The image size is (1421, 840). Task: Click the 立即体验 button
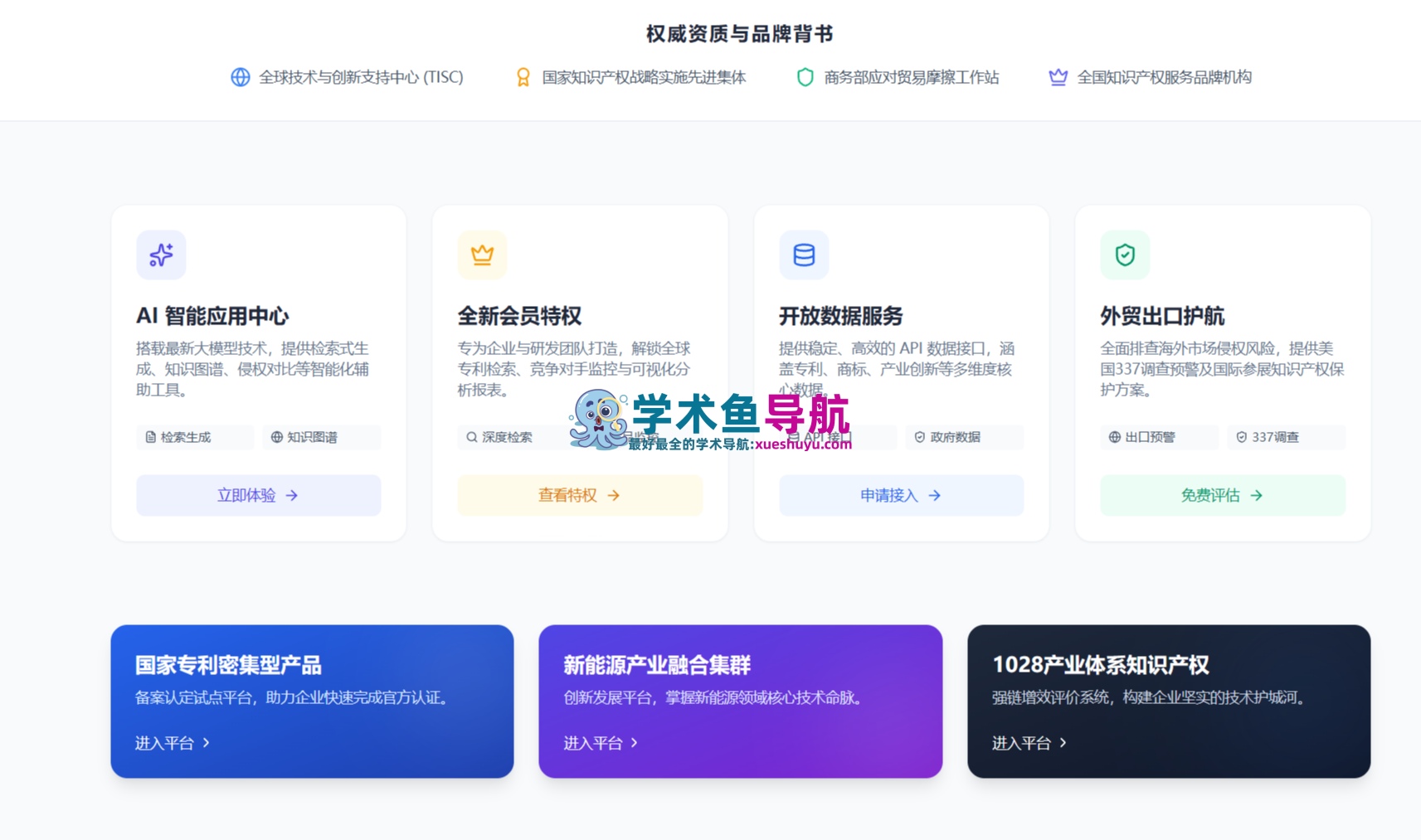click(x=259, y=495)
